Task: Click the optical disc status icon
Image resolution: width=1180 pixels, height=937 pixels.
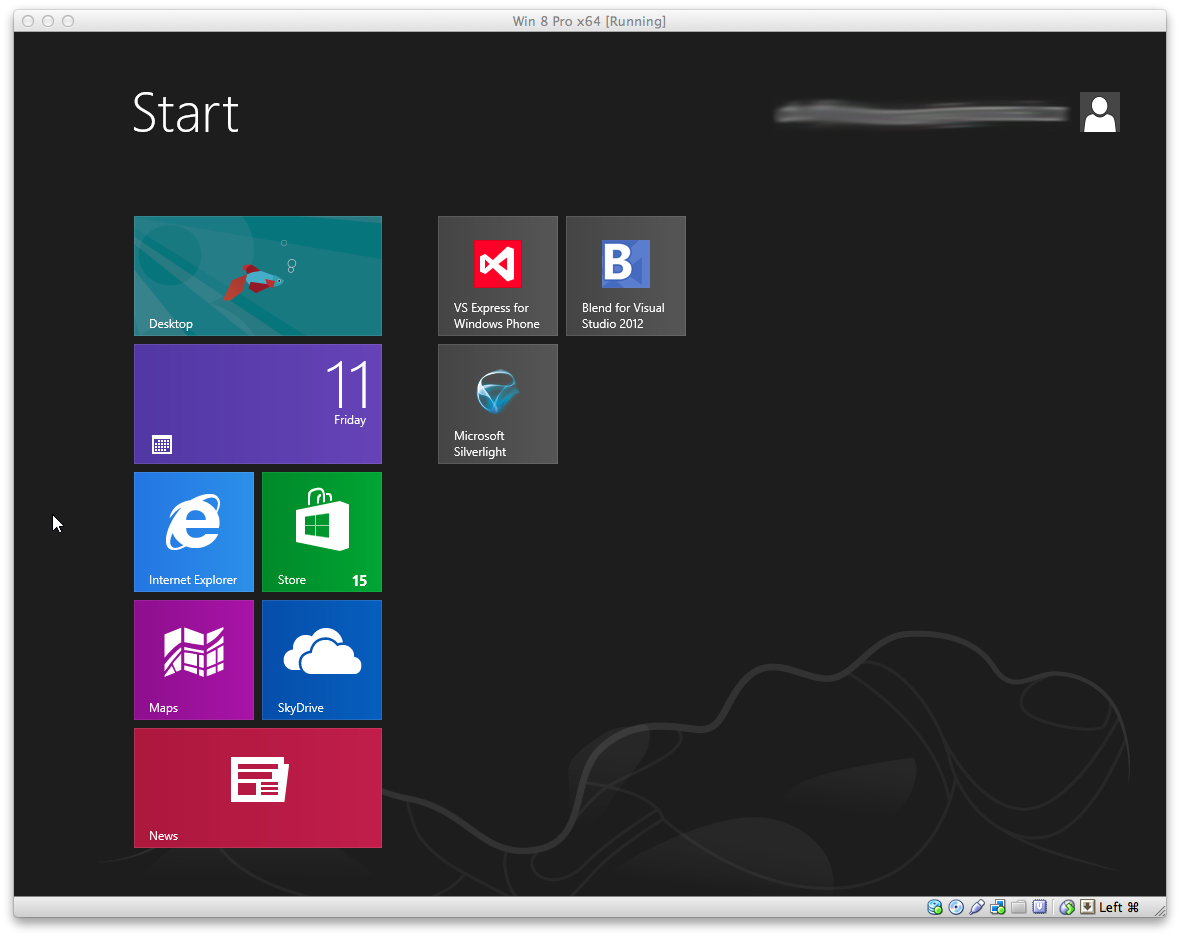Action: pyautogui.click(x=956, y=907)
